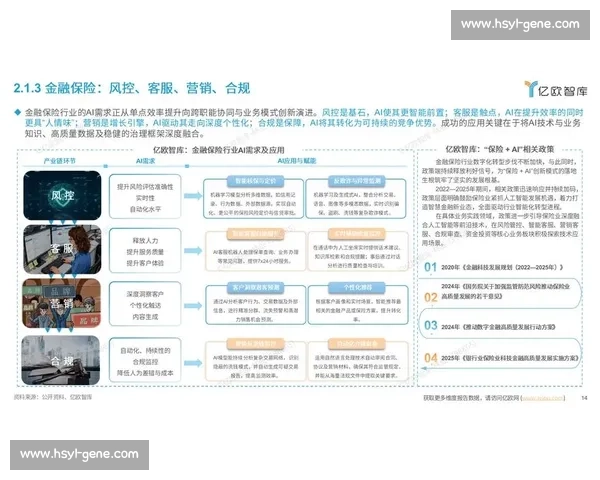Screen dimensions: 600x480
Task: Click the 02 policy number marker
Action: [430, 297]
